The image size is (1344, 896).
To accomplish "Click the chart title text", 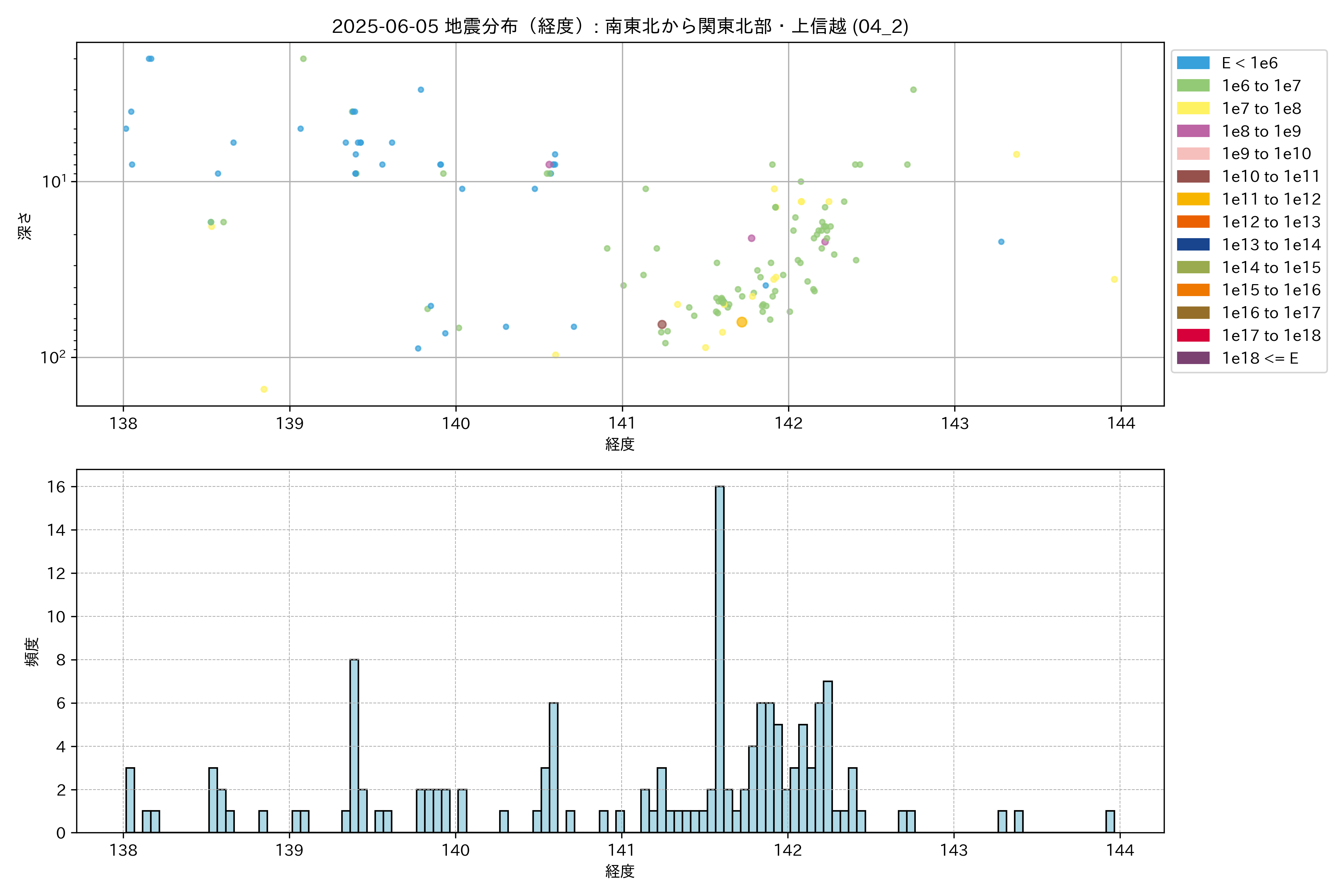I will point(620,26).
